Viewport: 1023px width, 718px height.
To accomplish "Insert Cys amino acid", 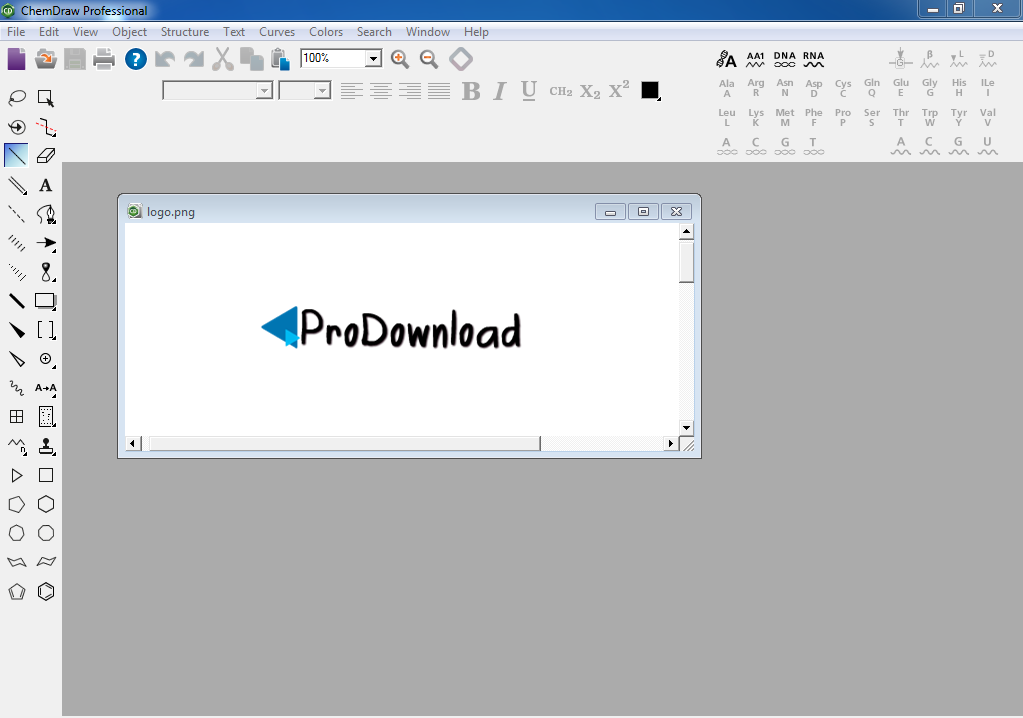I will (843, 88).
